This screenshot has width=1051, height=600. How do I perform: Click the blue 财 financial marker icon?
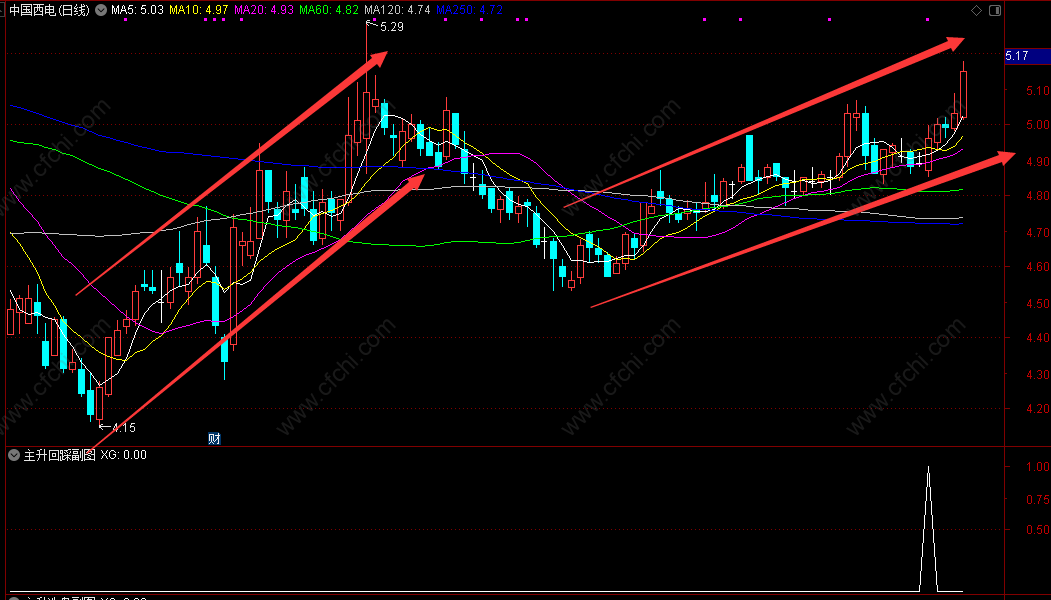click(214, 438)
